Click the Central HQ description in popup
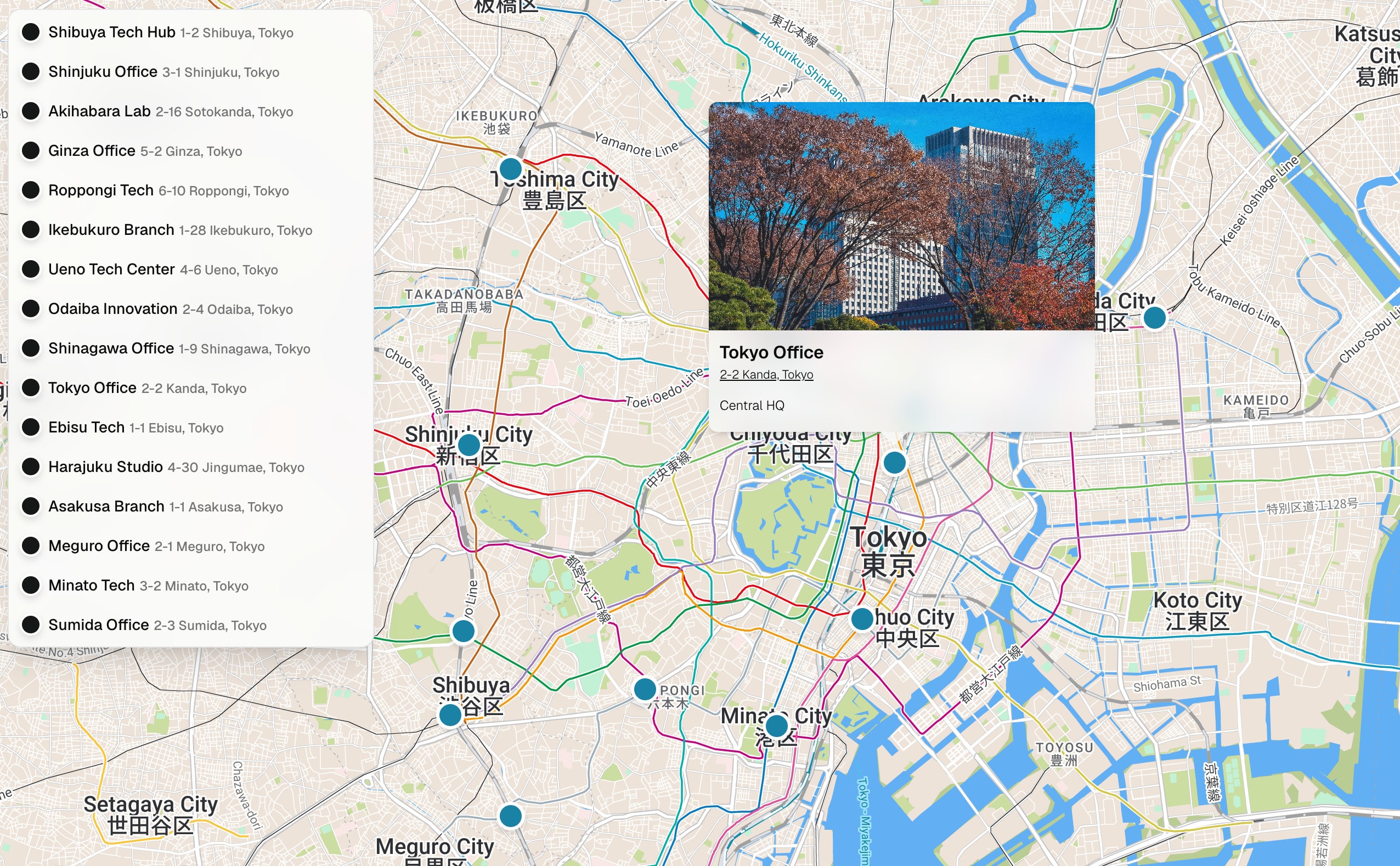 (752, 406)
